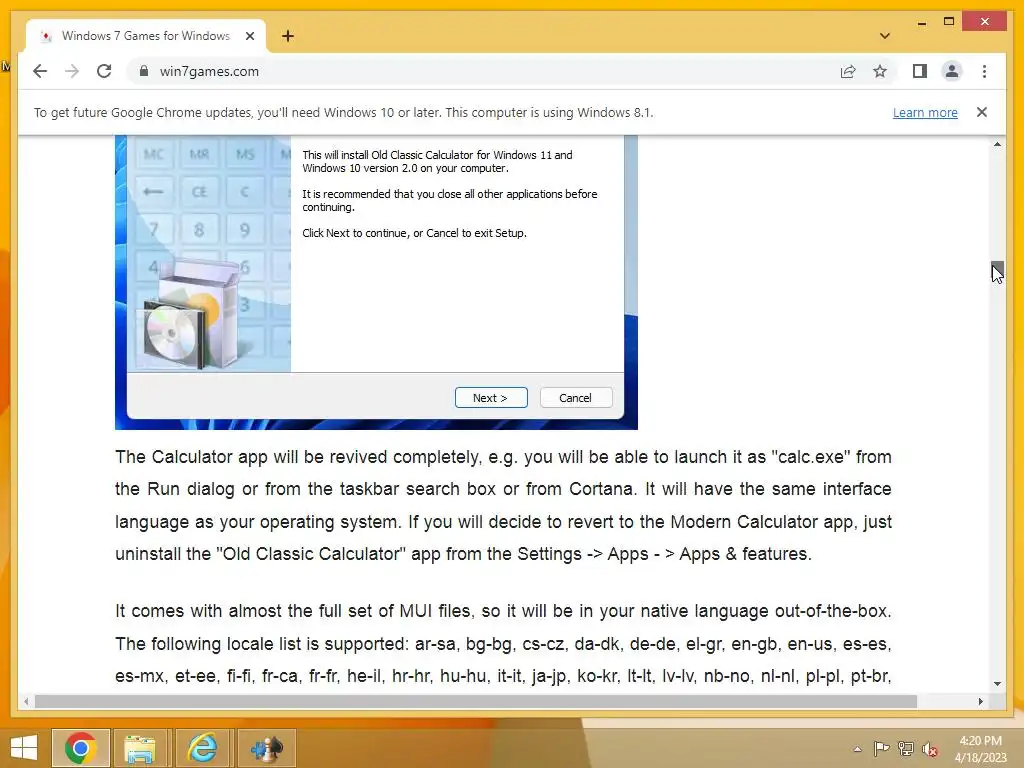
Task: Maximize the Chrome window
Action: click(949, 22)
